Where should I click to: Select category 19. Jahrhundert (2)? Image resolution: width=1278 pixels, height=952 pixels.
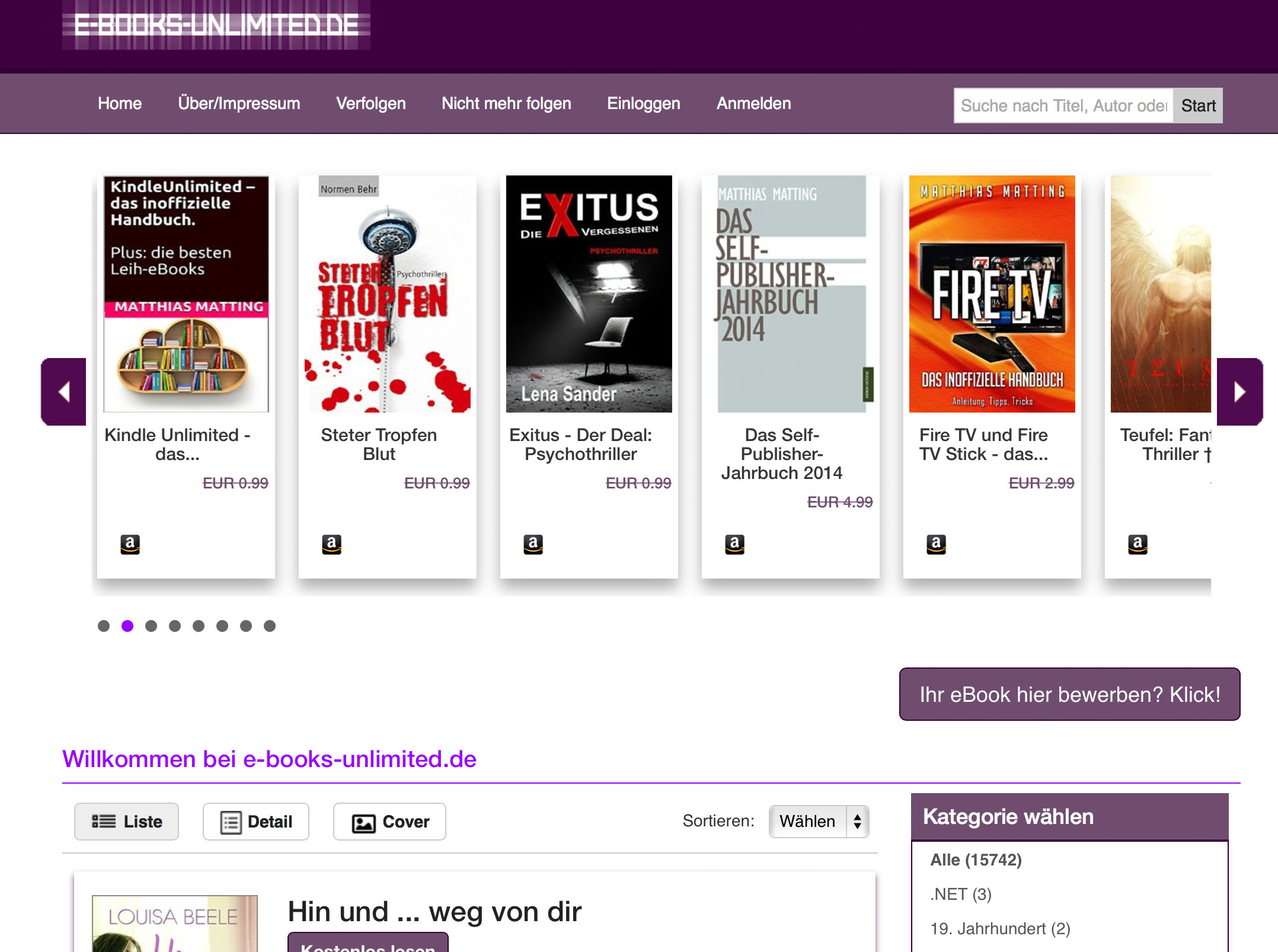pos(1001,928)
